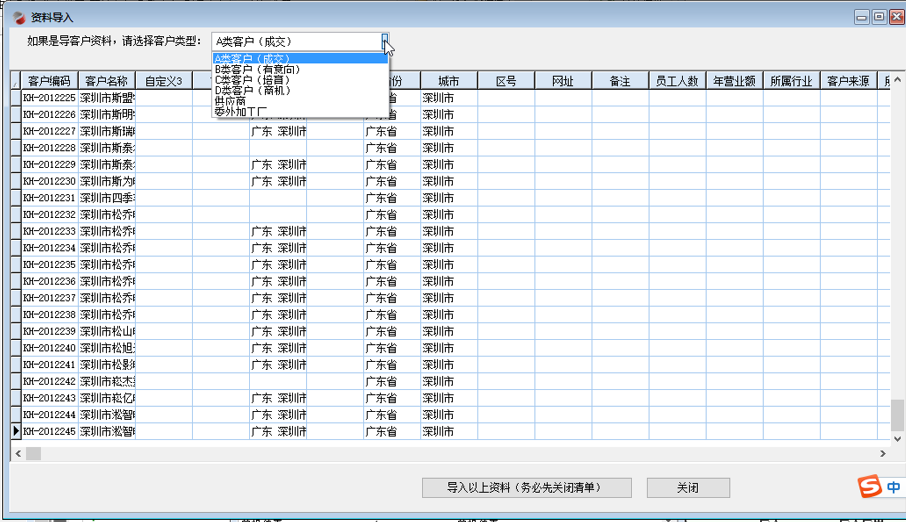Click 导入以上资料（务必先关闭清单）button
The height and width of the screenshot is (522, 906).
[x=526, y=487]
